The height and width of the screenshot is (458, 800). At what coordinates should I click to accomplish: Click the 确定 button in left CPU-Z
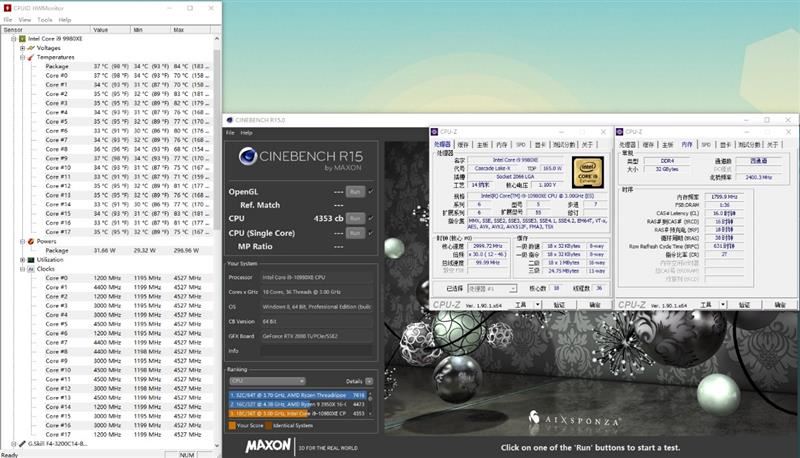(595, 304)
